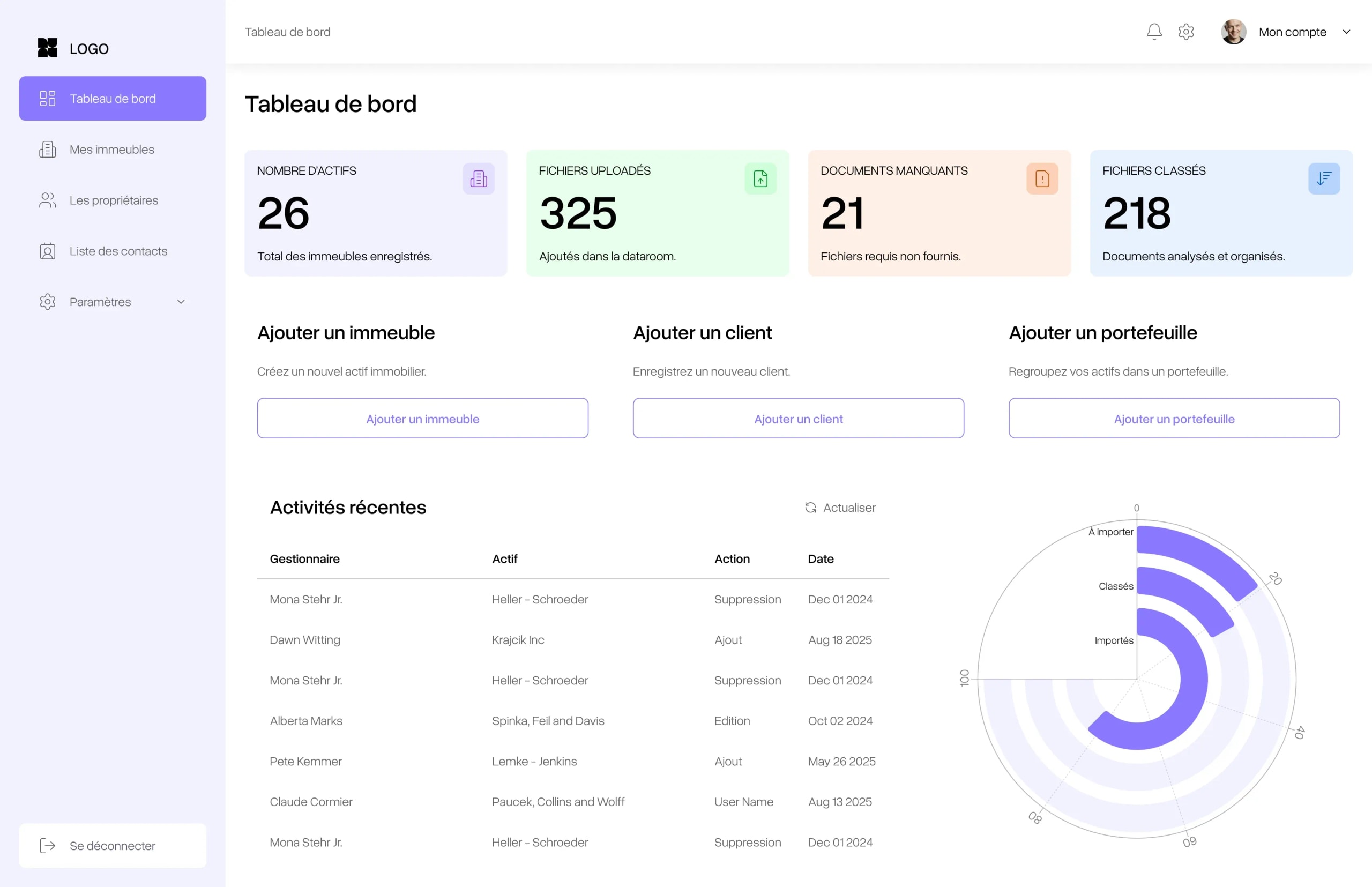1372x887 pixels.
Task: Click the LOGO mark icon
Action: 47,48
